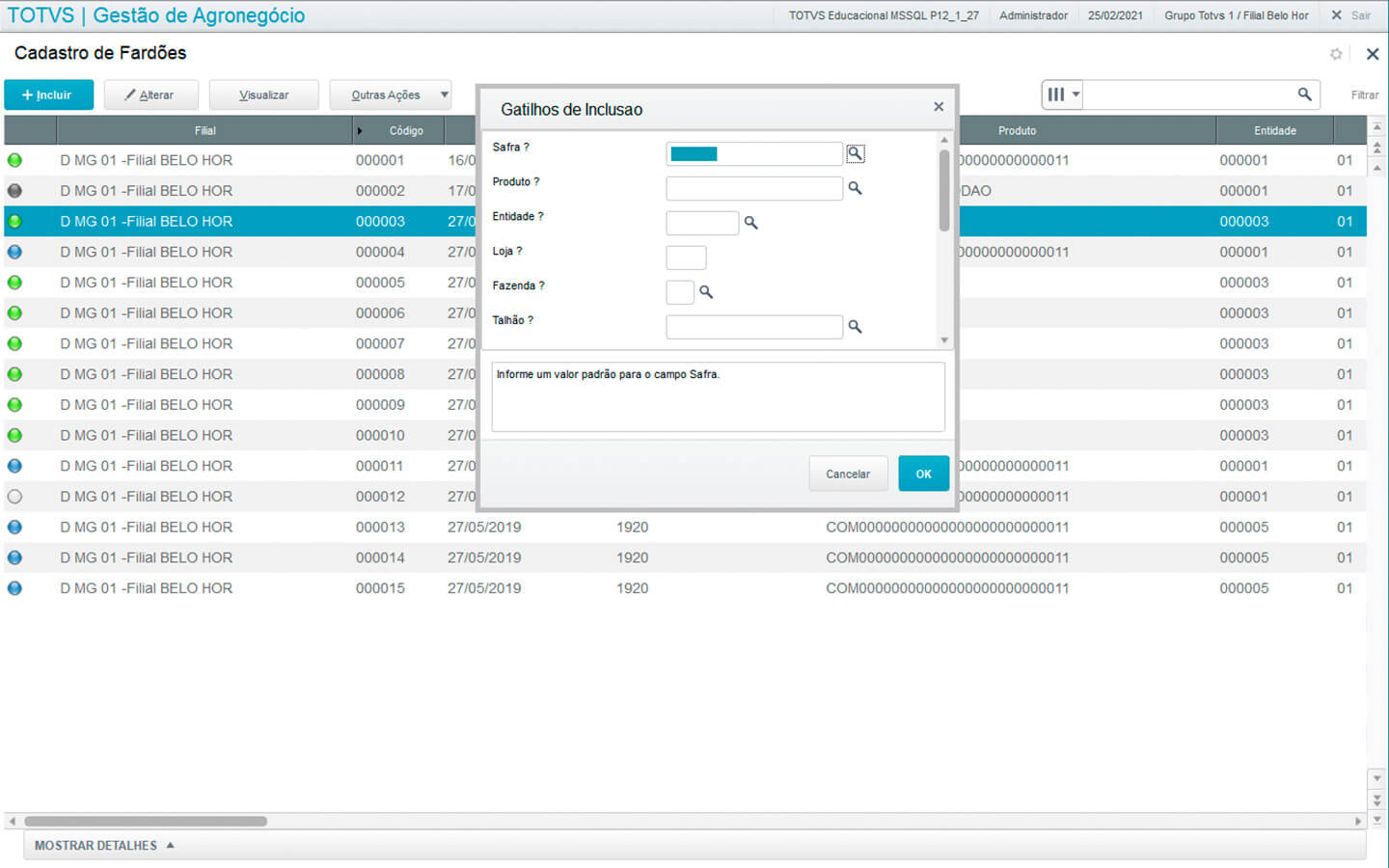Viewport: 1389px width, 868px height.
Task: Click the Alterar toolbar button
Action: pos(150,95)
